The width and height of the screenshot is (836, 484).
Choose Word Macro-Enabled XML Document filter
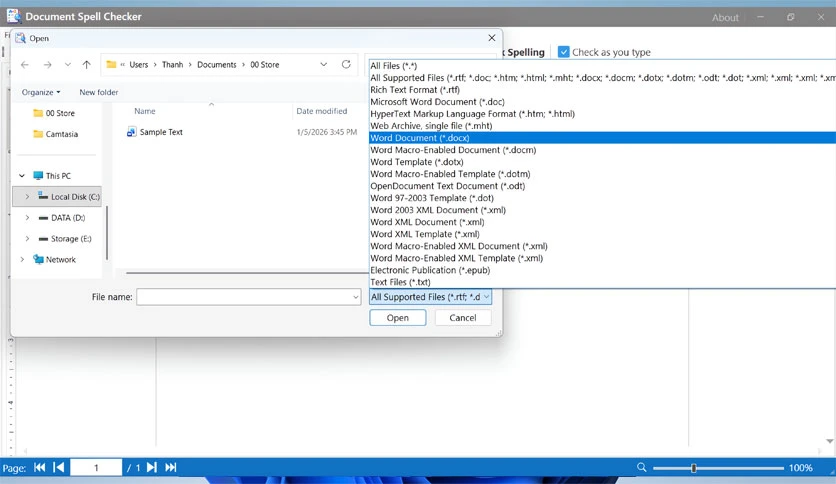(x=602, y=246)
